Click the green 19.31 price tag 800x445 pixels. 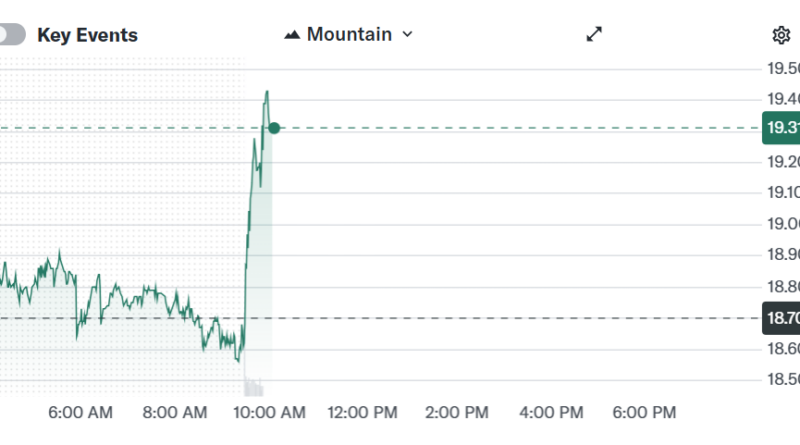(x=781, y=128)
